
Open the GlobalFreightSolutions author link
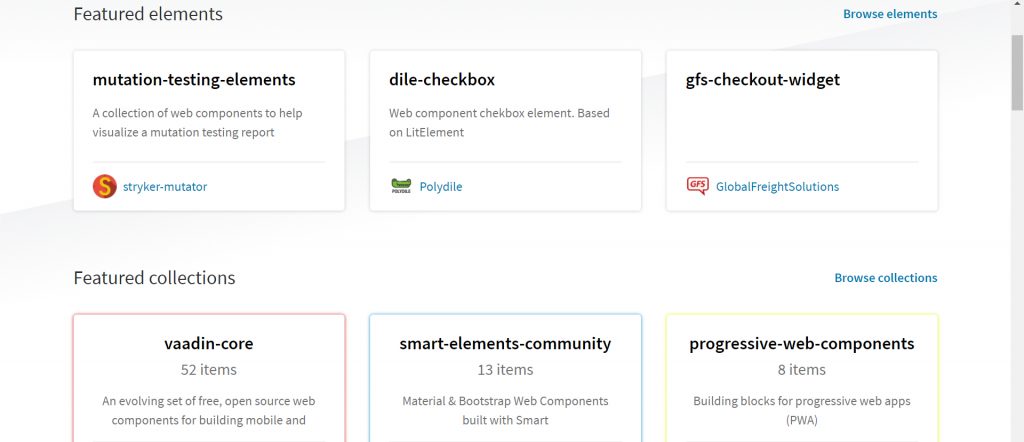[x=777, y=187]
